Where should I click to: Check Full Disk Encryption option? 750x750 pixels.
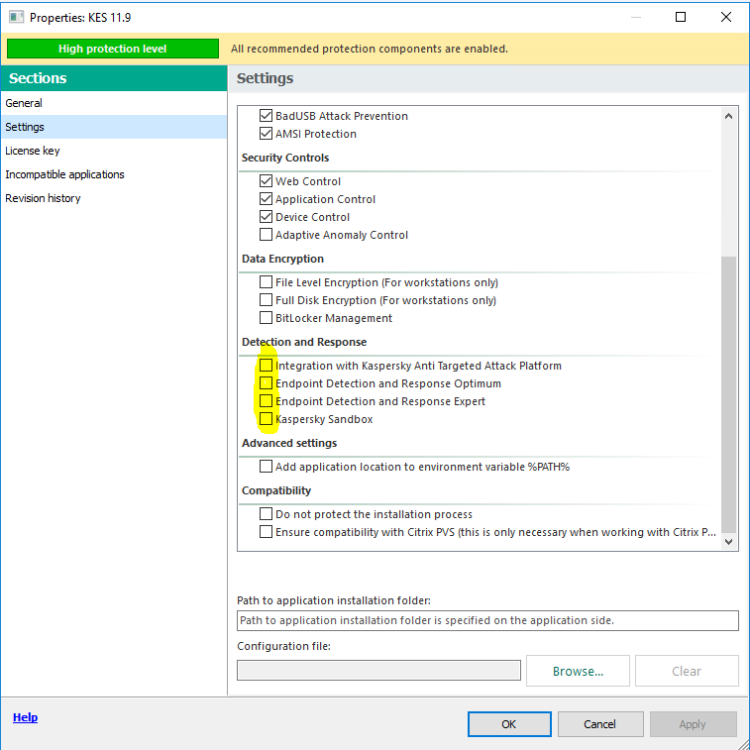[x=266, y=300]
